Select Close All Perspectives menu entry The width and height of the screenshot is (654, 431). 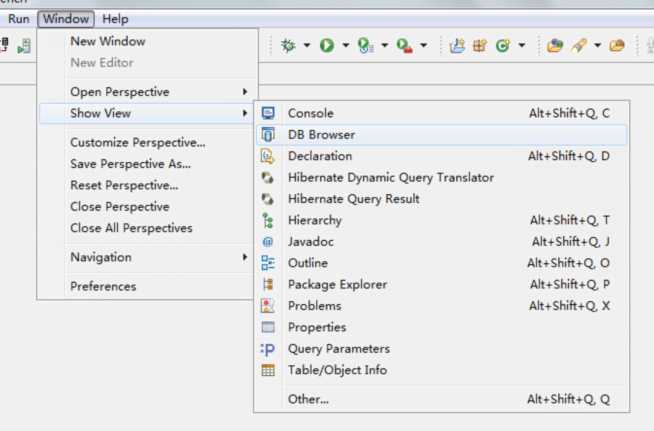click(148, 228)
